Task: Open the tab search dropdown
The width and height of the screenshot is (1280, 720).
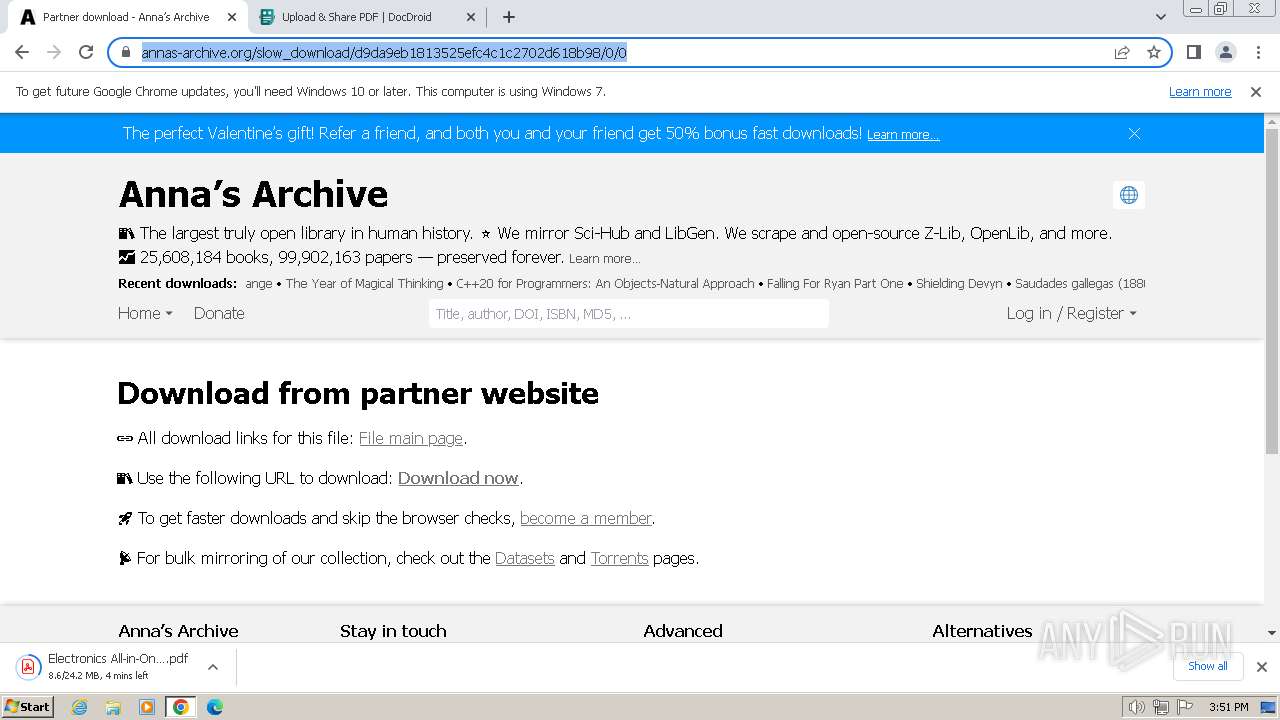Action: coord(1160,17)
